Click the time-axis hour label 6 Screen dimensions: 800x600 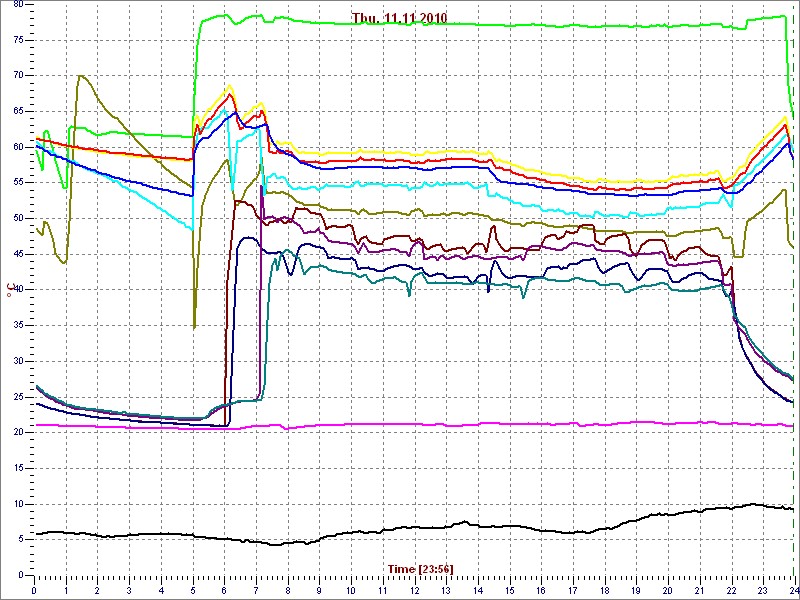tap(224, 591)
